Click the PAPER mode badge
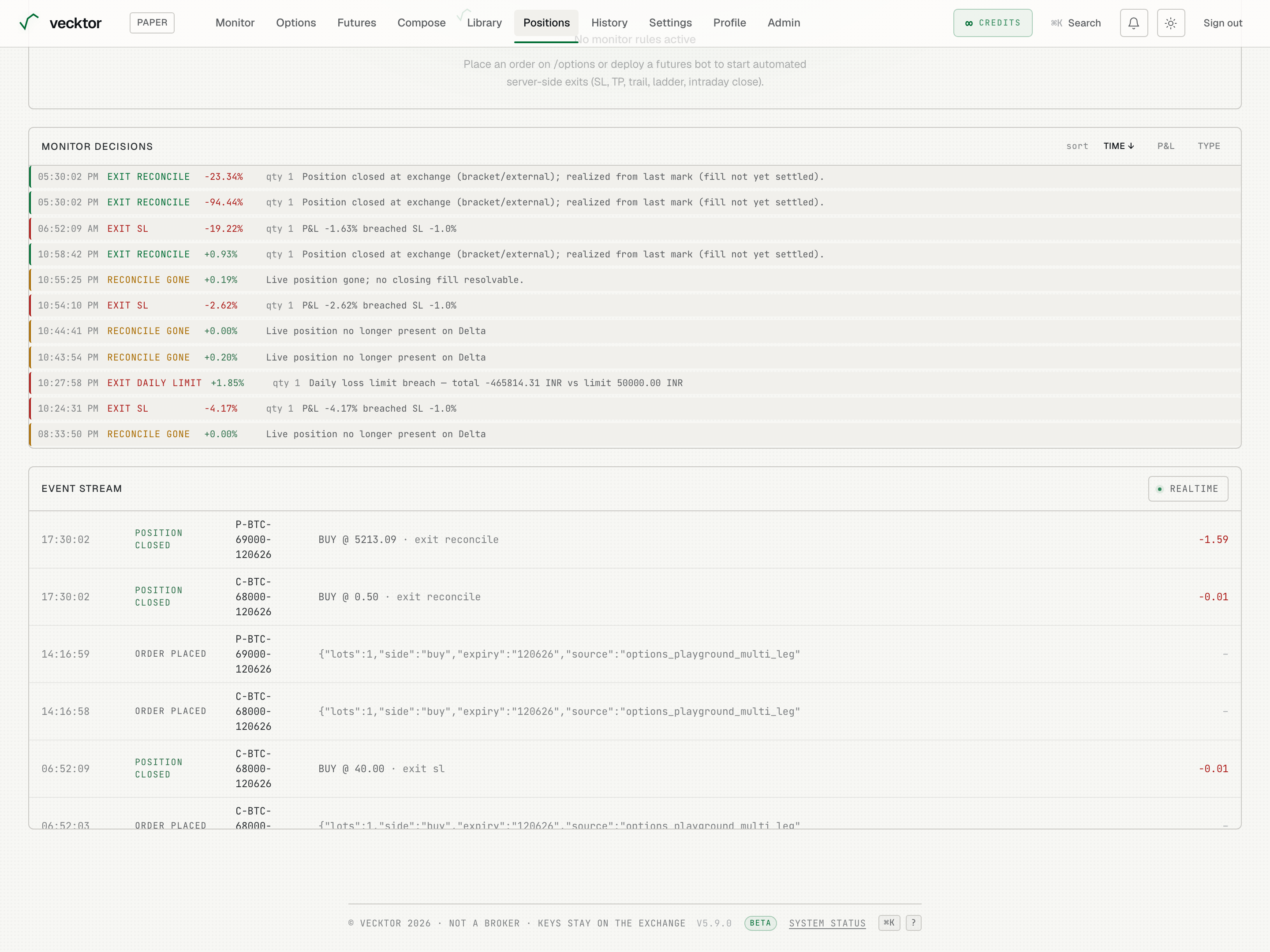1270x952 pixels. click(x=152, y=22)
